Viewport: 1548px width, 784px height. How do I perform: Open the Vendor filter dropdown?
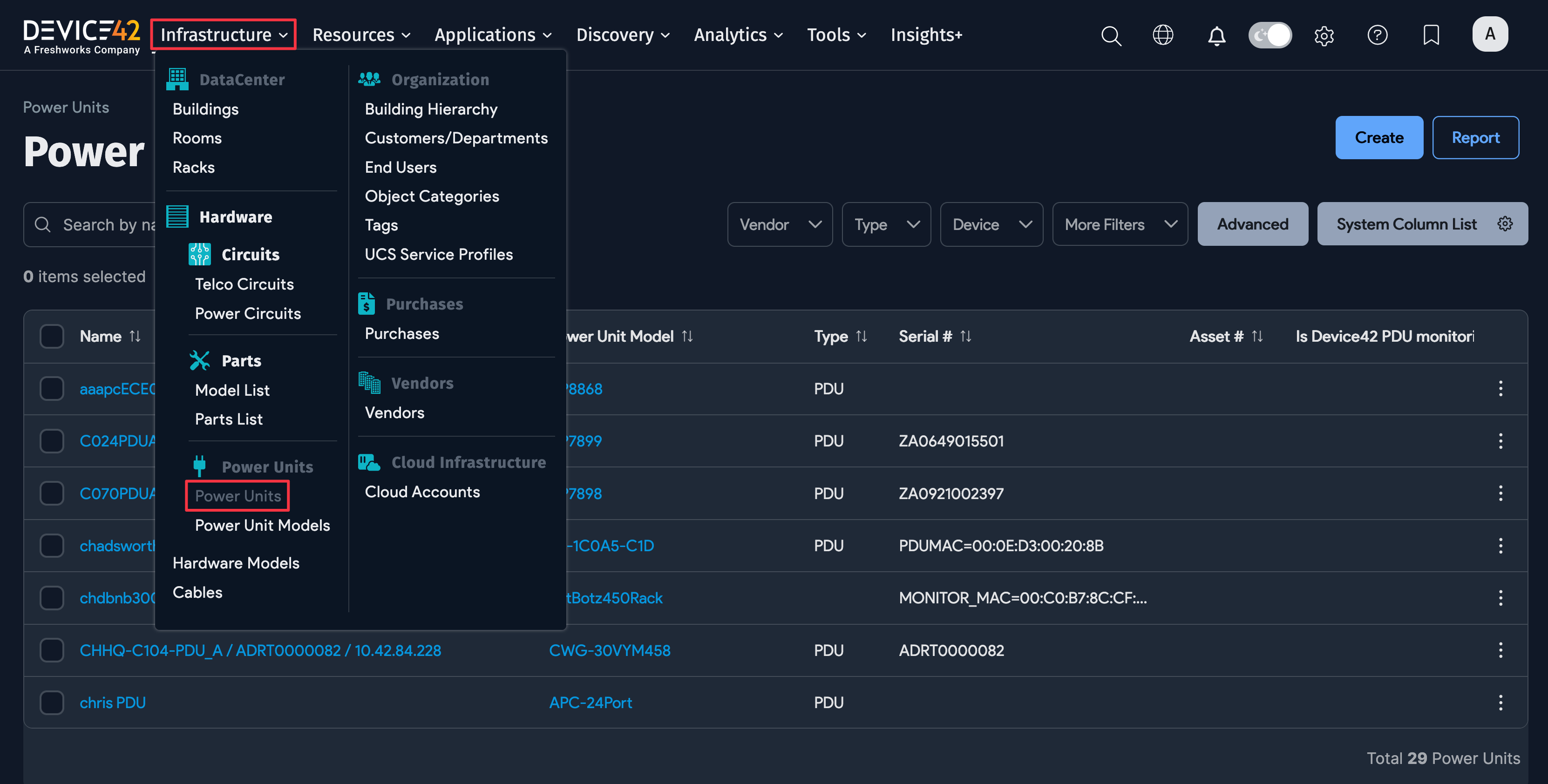[x=780, y=224]
